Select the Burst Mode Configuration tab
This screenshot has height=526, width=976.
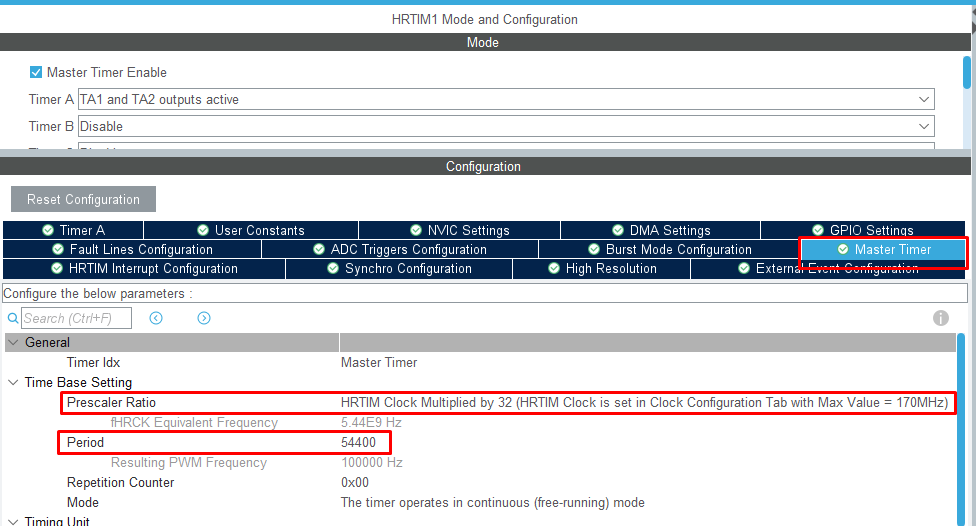click(669, 249)
